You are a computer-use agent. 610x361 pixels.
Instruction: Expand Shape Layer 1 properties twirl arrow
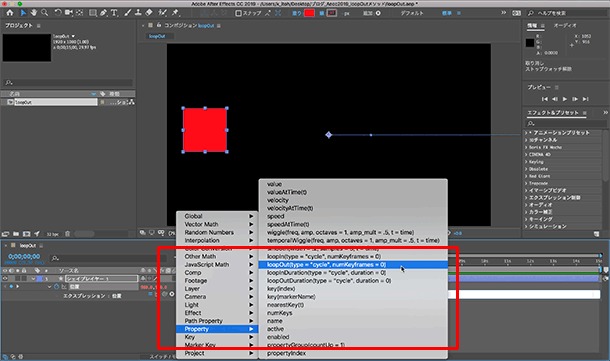[x=33, y=279]
